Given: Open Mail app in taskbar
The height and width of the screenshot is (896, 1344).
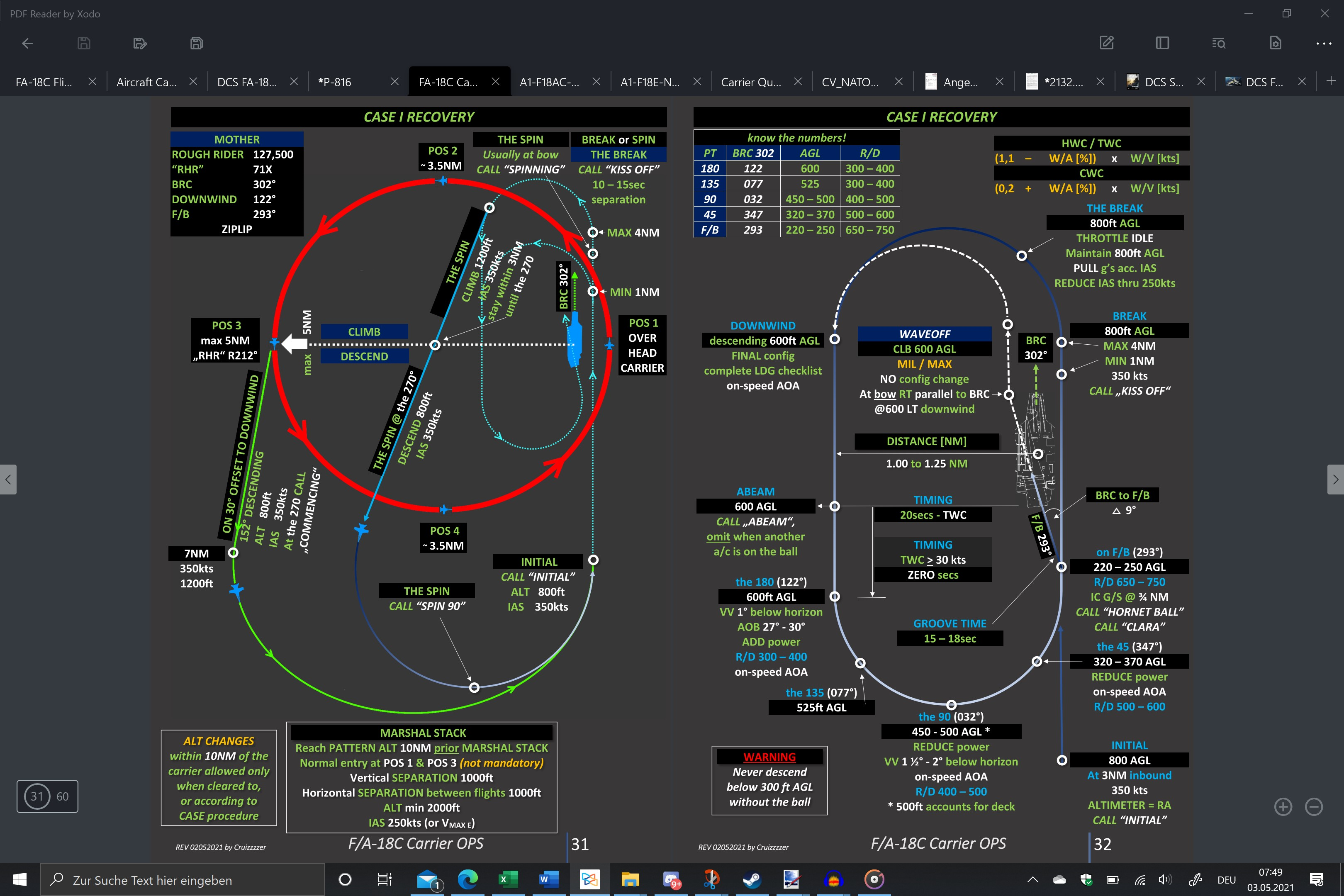Looking at the screenshot, I should point(429,879).
